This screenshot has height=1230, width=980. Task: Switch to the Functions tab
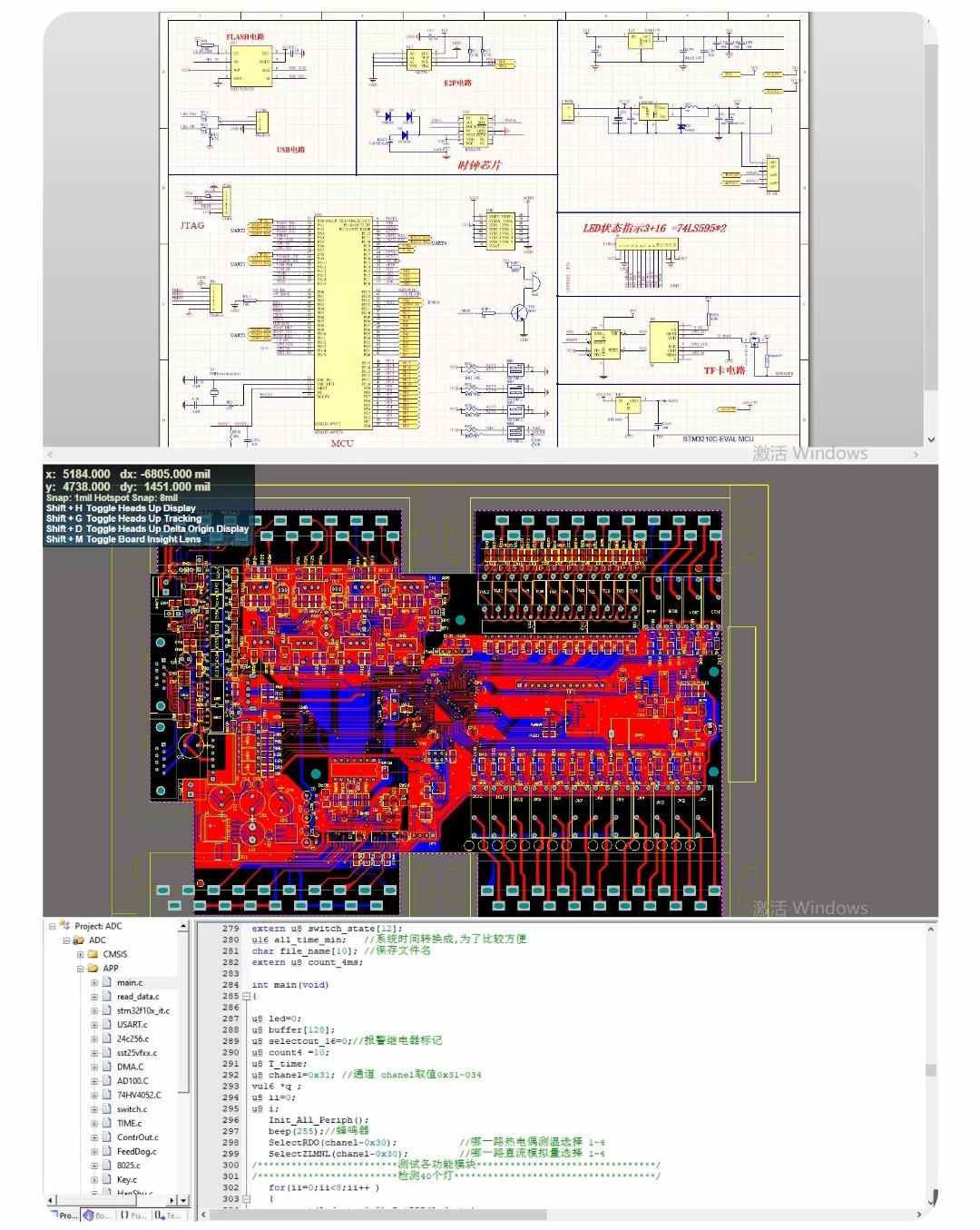pos(132,1215)
